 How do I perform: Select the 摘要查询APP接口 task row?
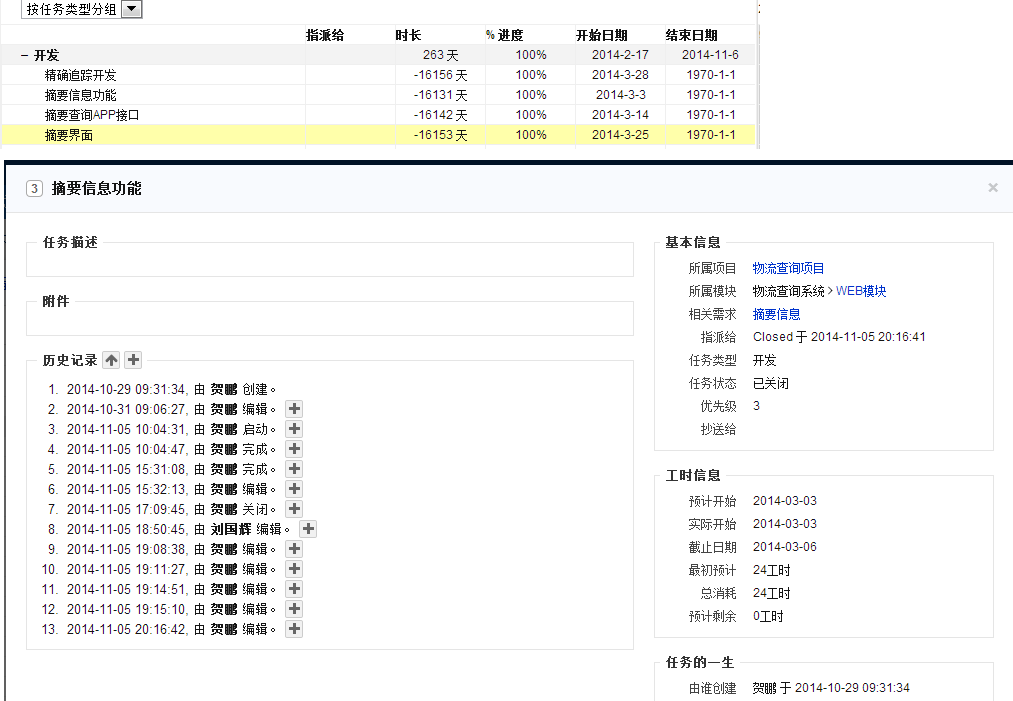click(x=92, y=115)
